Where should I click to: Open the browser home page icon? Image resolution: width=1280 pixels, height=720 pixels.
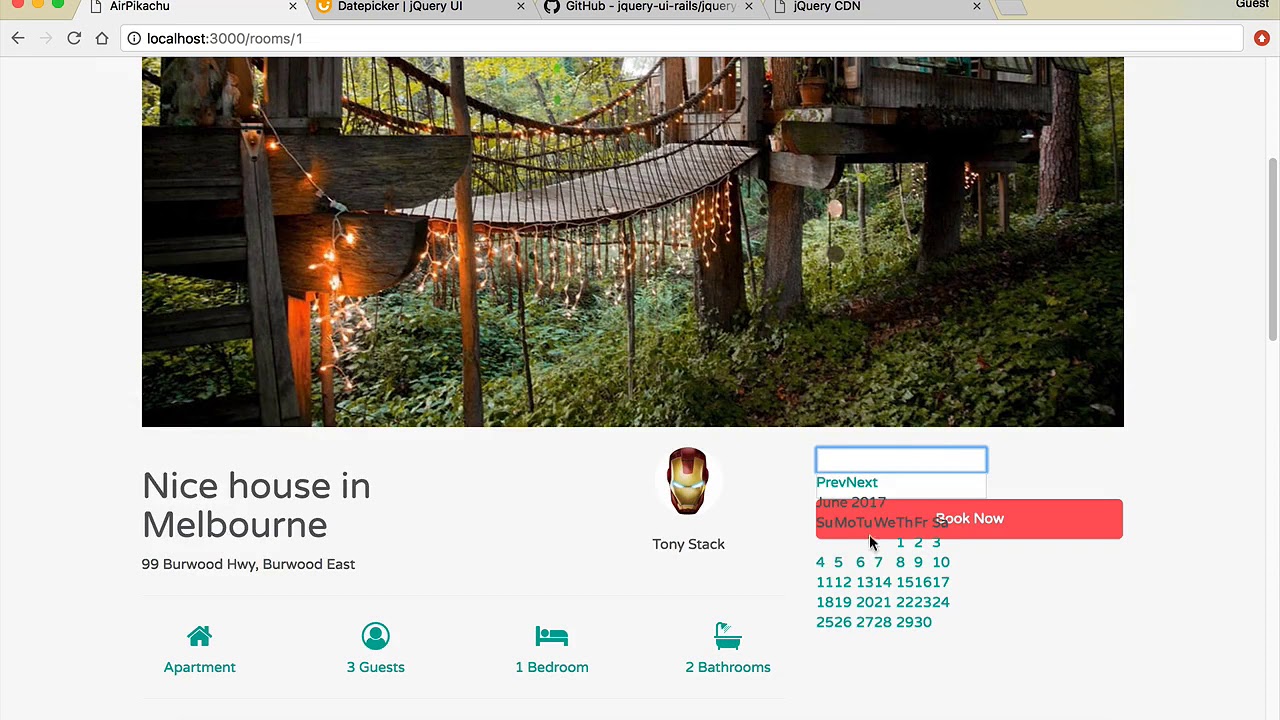[102, 38]
